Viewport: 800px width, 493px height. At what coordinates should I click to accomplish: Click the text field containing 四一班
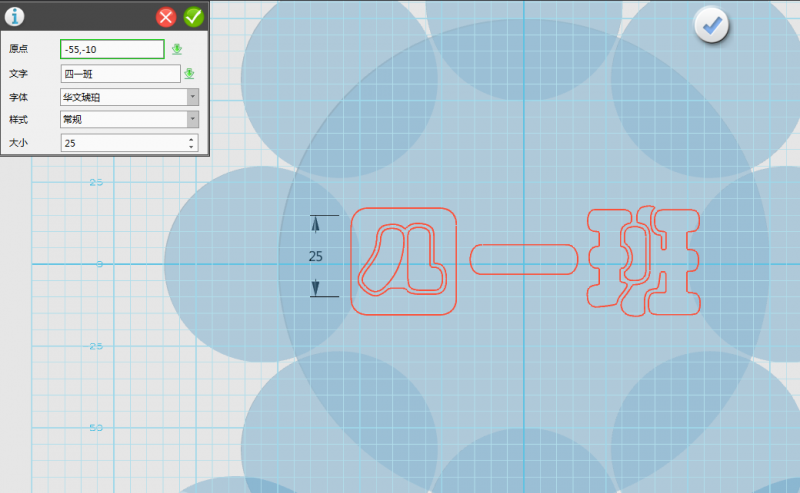(120, 73)
